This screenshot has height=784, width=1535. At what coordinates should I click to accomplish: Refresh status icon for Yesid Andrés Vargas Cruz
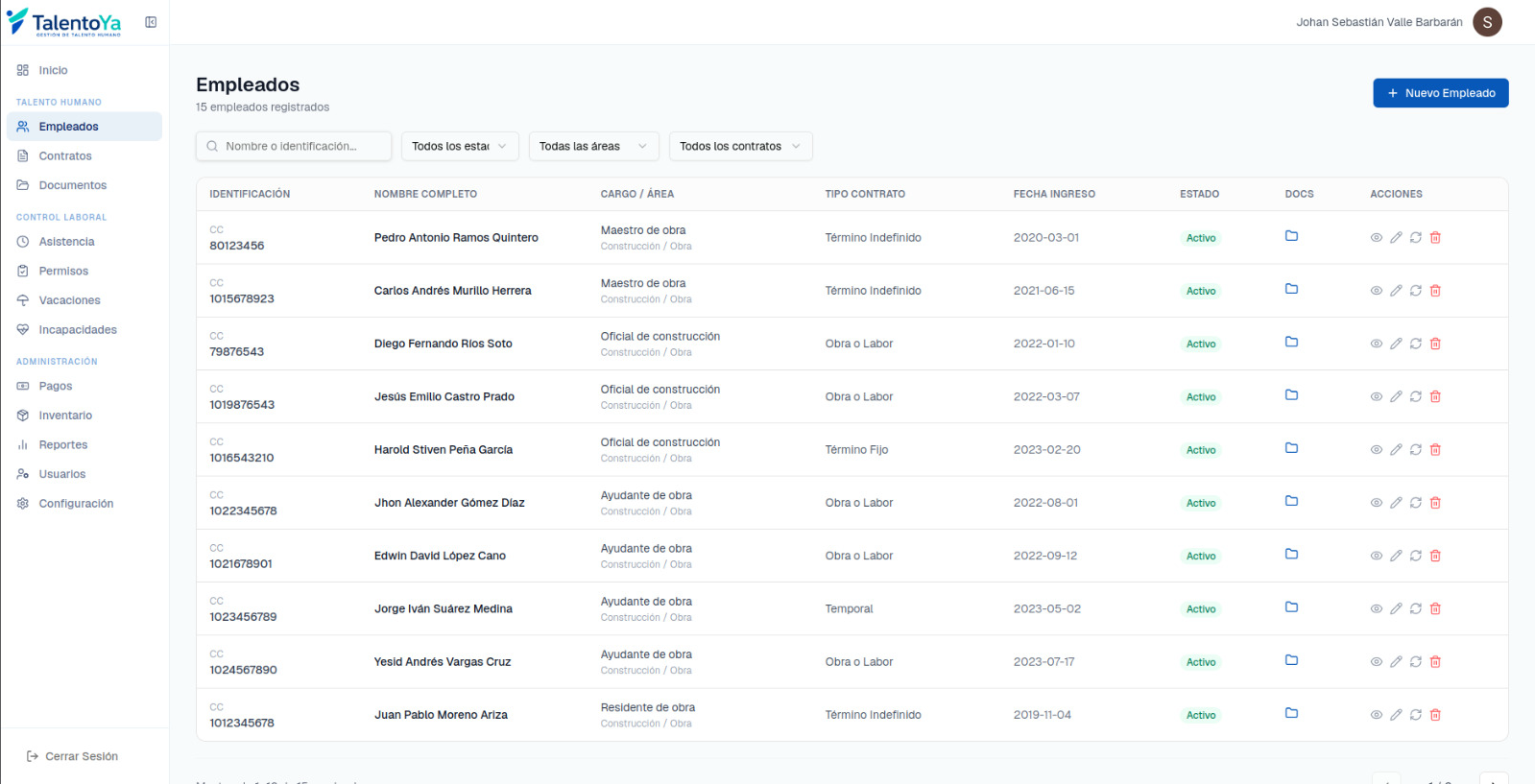(1415, 661)
